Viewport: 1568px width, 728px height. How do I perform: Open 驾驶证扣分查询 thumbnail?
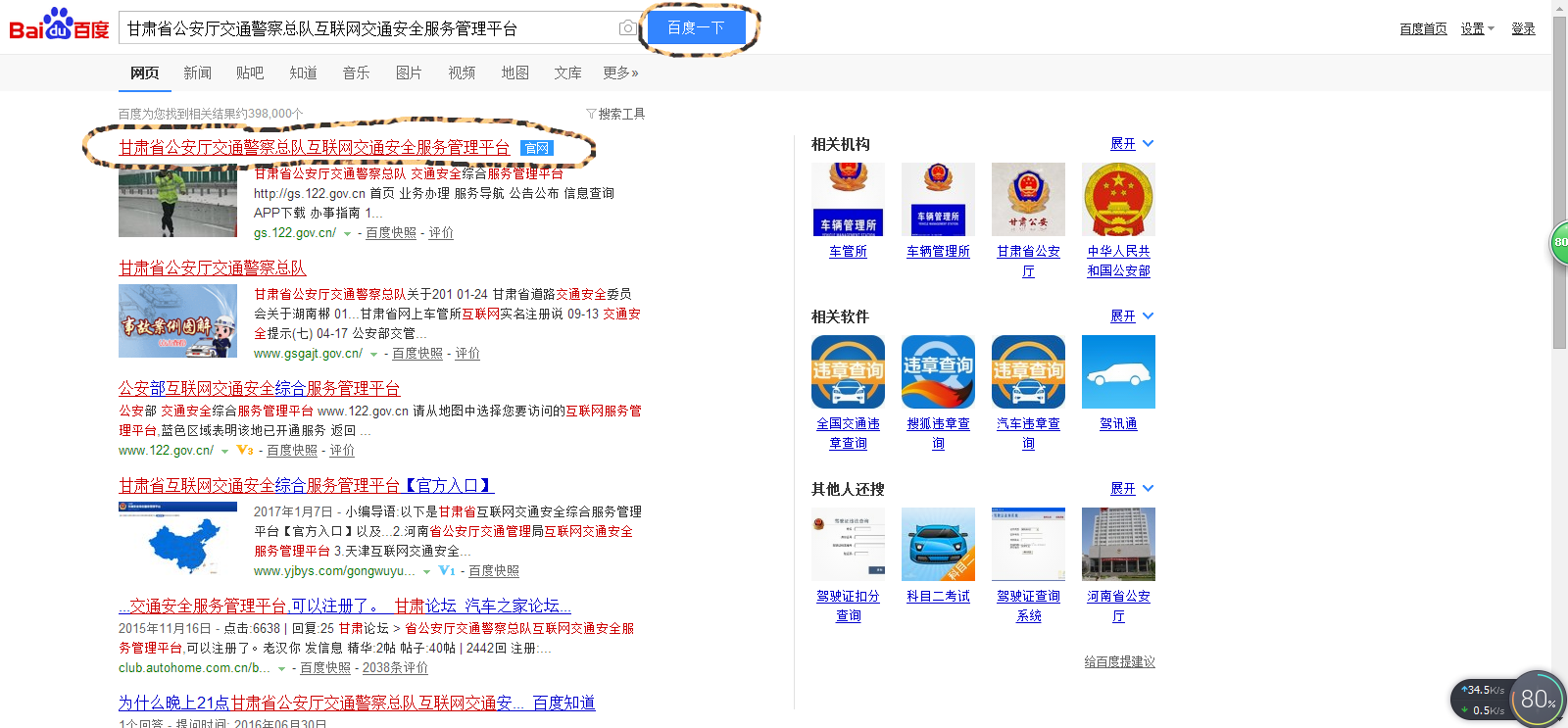[848, 544]
